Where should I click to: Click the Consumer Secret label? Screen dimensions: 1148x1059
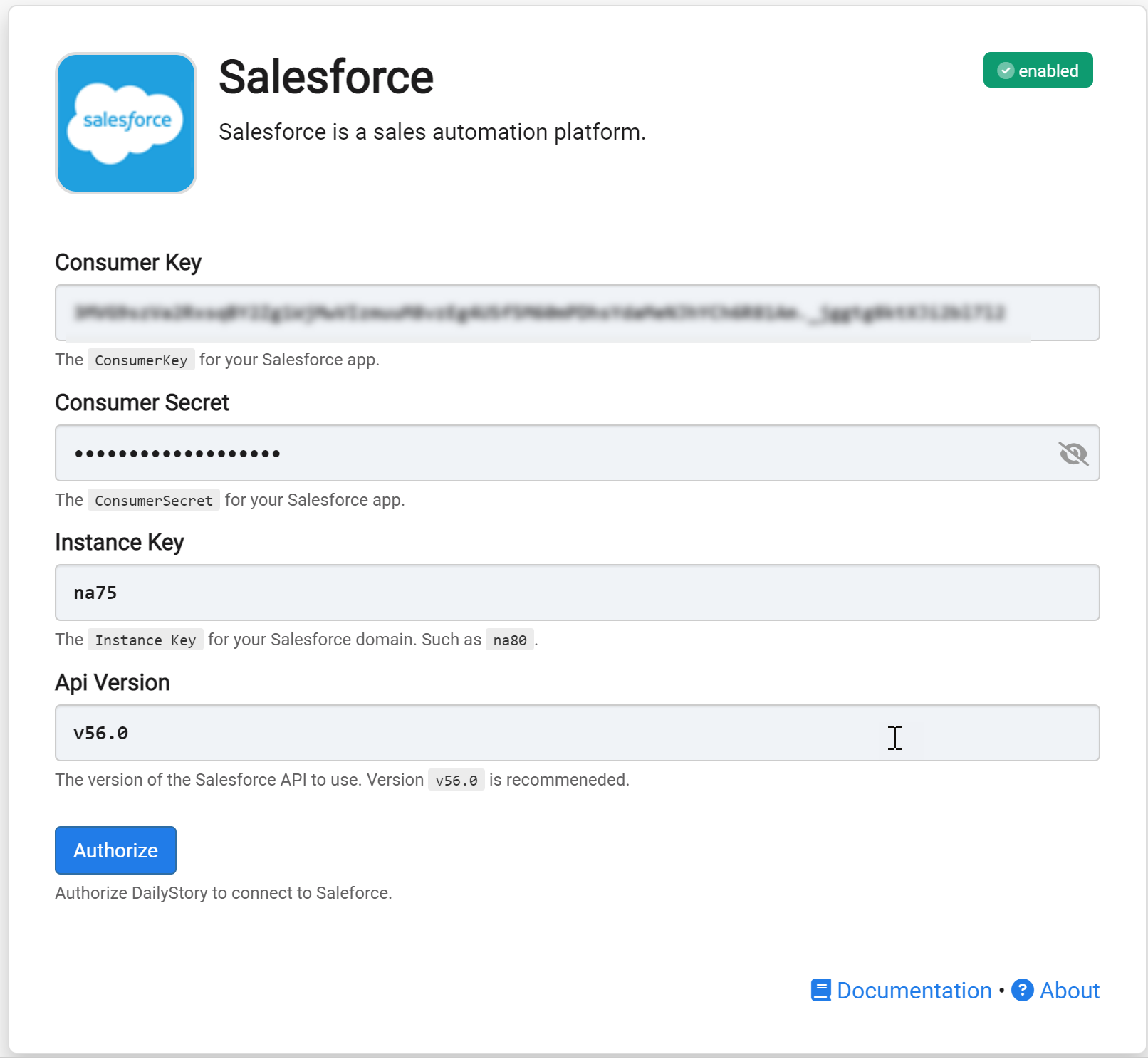tap(142, 403)
